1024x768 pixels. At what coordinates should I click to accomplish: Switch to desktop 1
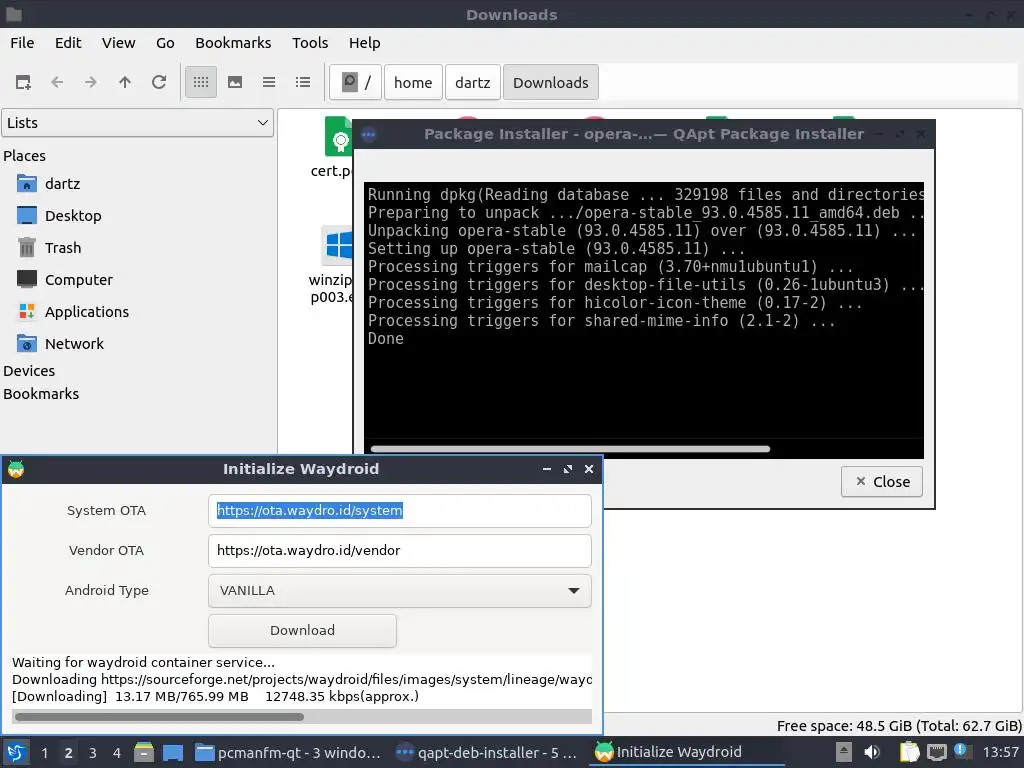pos(44,753)
